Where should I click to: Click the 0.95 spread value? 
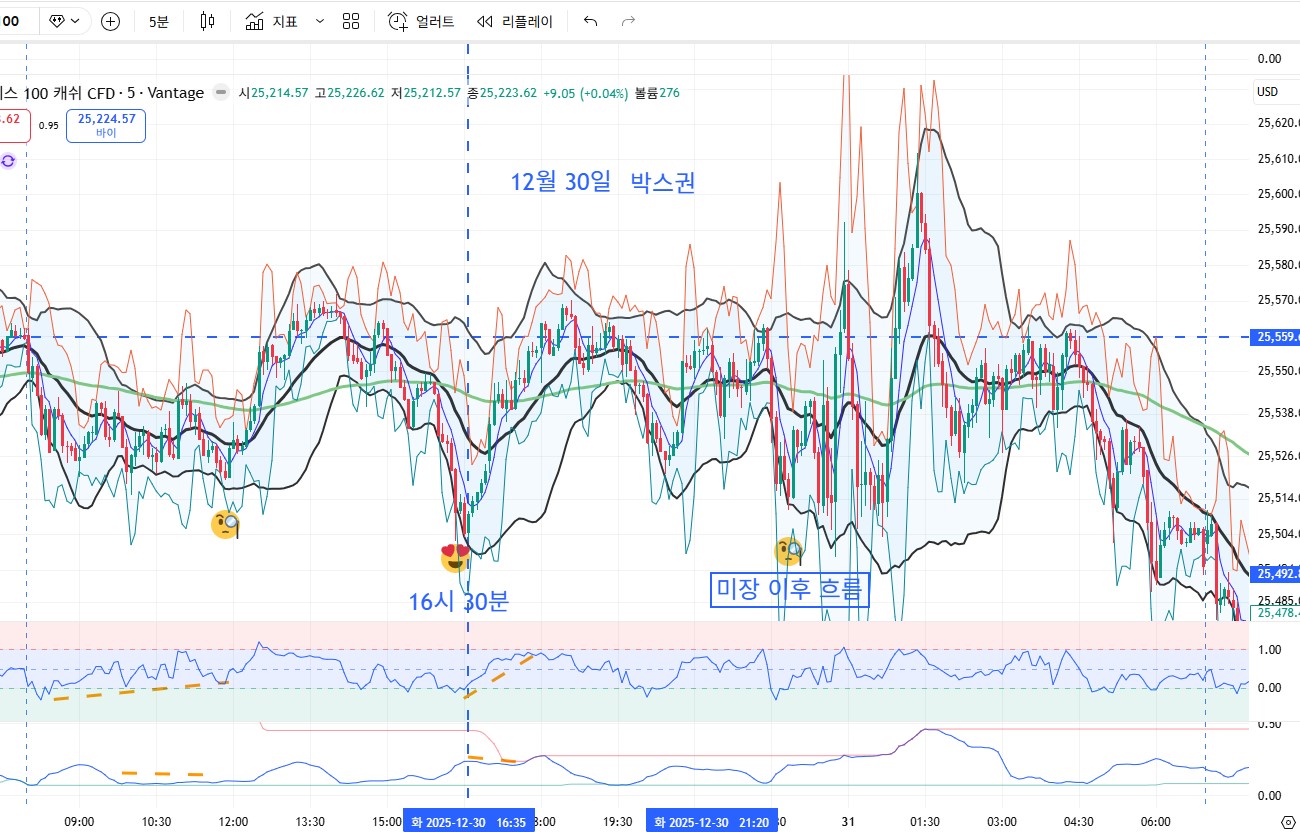(x=48, y=126)
